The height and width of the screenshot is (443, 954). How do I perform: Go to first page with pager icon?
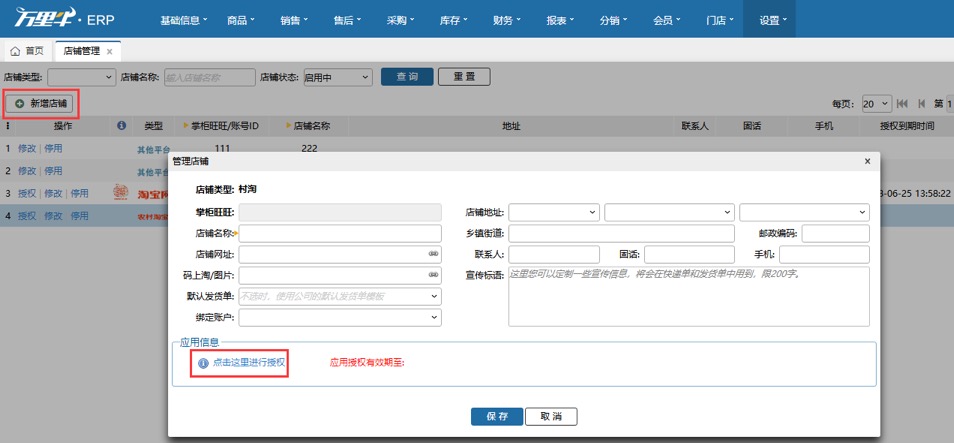click(x=902, y=104)
